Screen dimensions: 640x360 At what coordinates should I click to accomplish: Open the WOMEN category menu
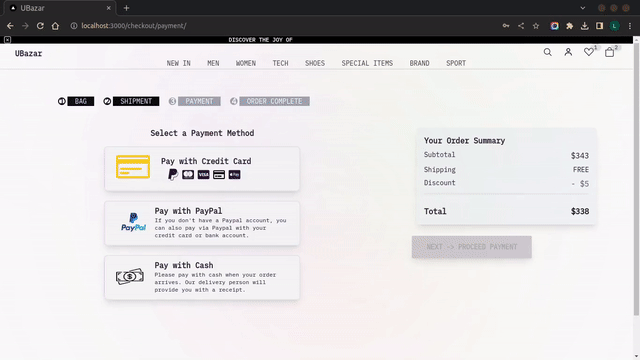(x=246, y=63)
